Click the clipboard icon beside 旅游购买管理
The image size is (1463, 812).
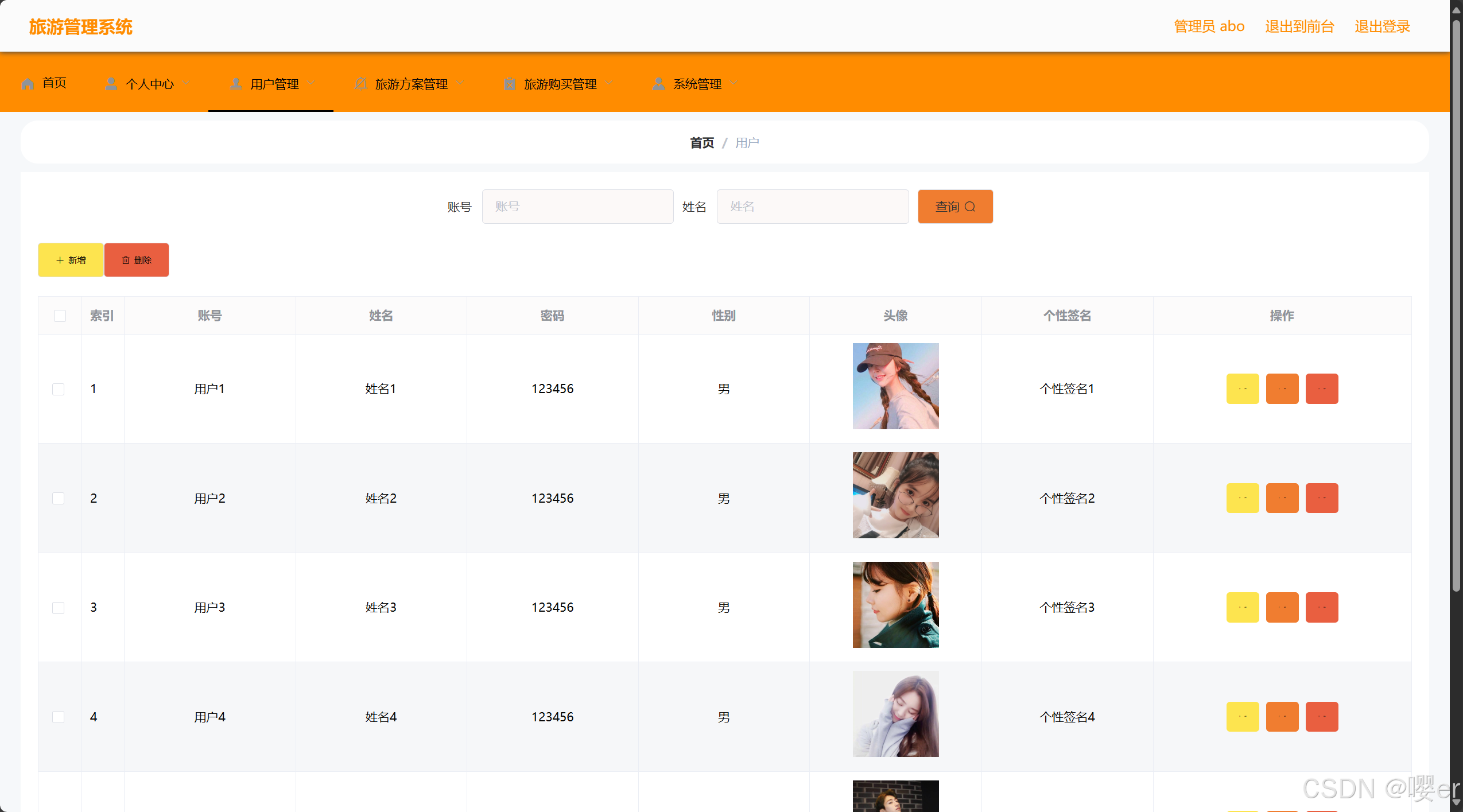[x=510, y=84]
